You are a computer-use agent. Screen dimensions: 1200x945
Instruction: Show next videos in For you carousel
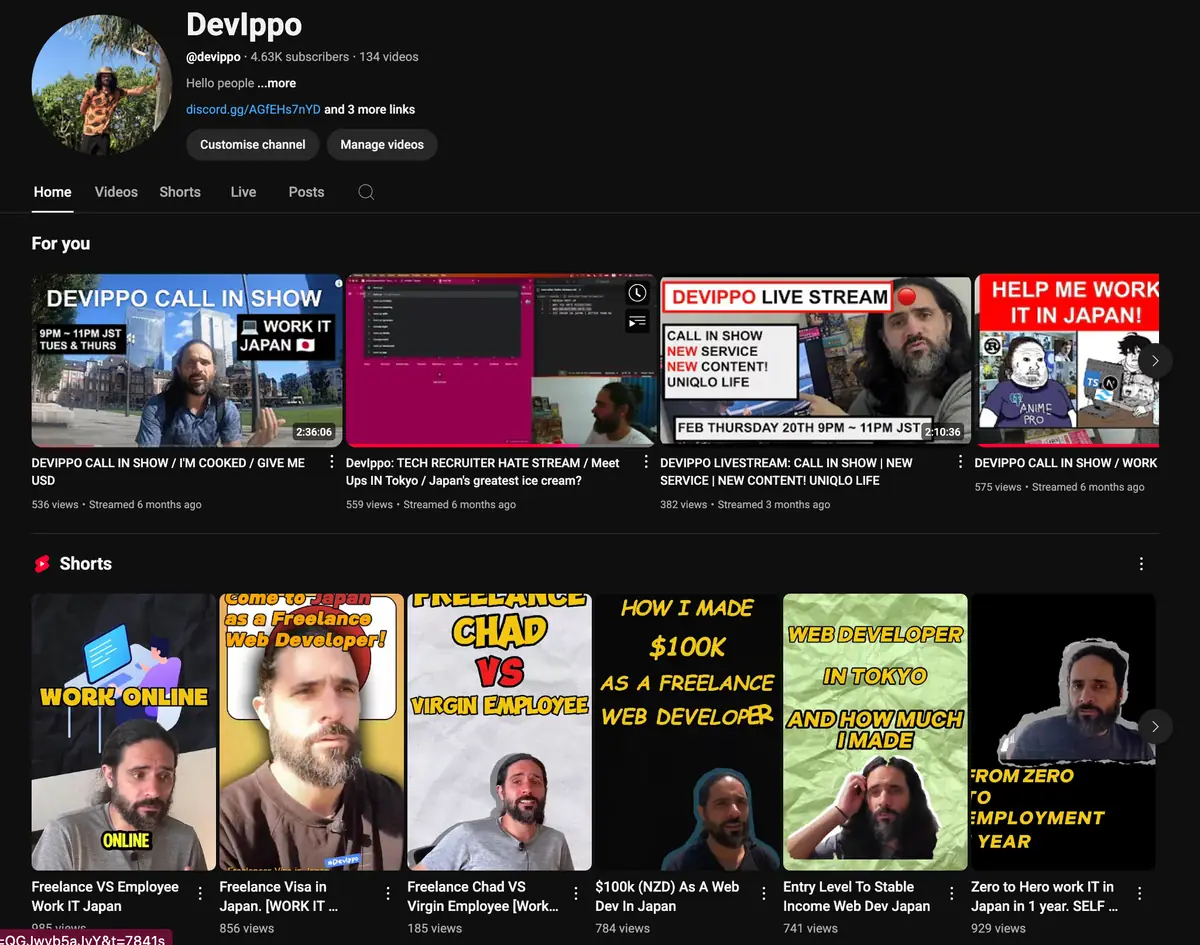point(1155,360)
